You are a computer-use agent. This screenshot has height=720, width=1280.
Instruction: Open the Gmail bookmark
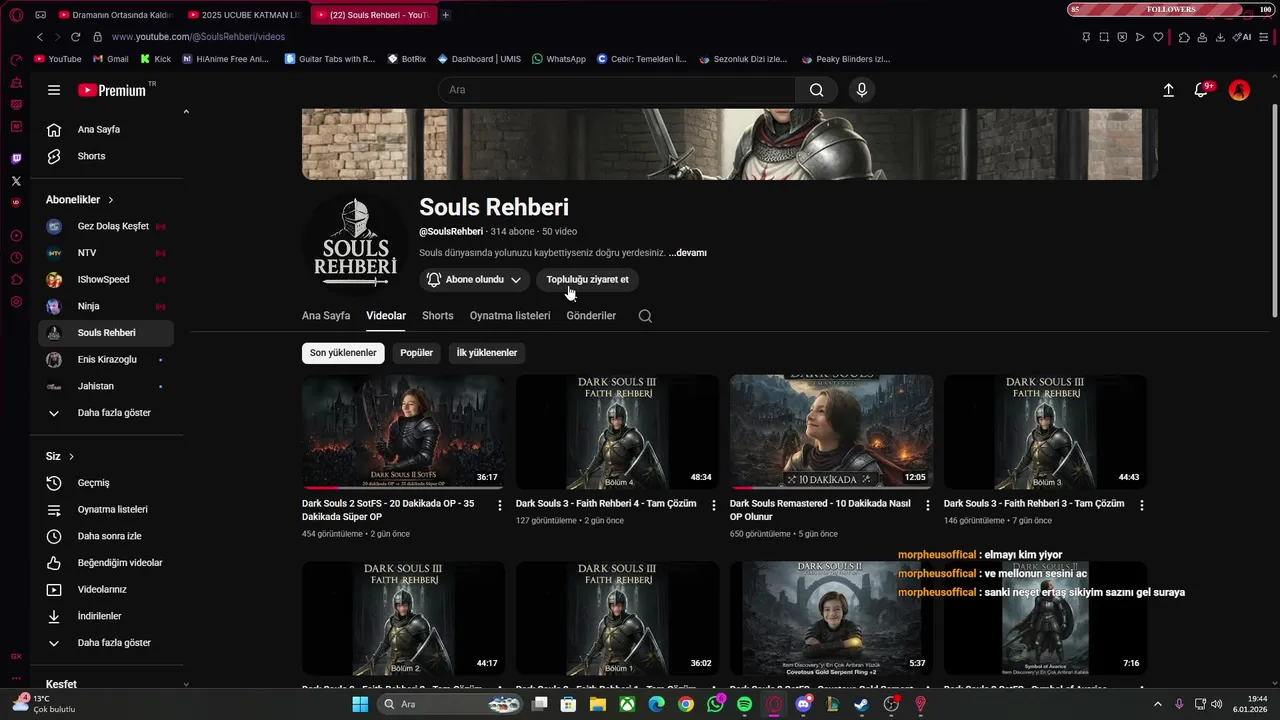pyautogui.click(x=110, y=59)
